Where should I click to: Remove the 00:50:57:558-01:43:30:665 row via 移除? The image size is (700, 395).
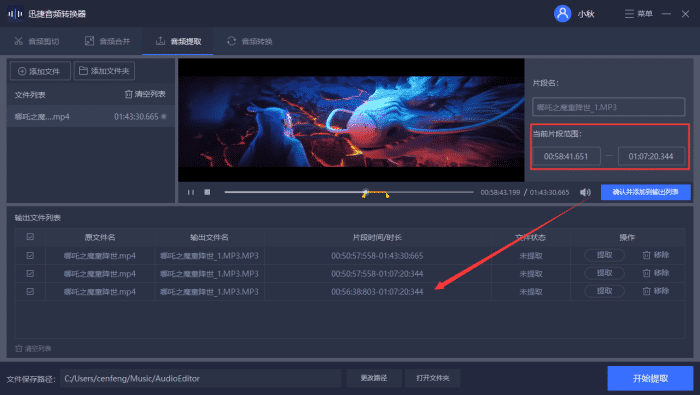656,255
